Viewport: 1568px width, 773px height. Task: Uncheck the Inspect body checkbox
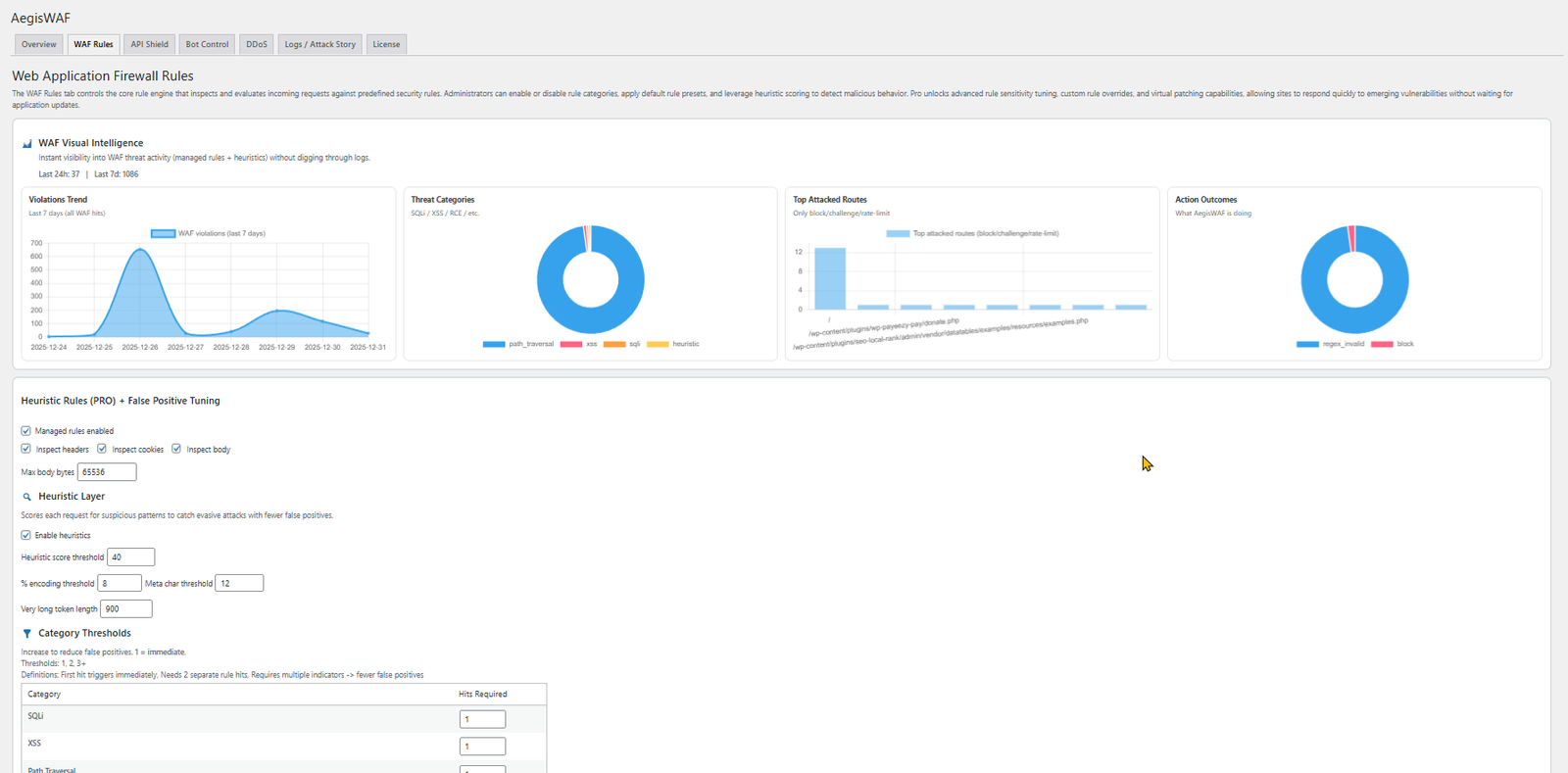click(176, 449)
